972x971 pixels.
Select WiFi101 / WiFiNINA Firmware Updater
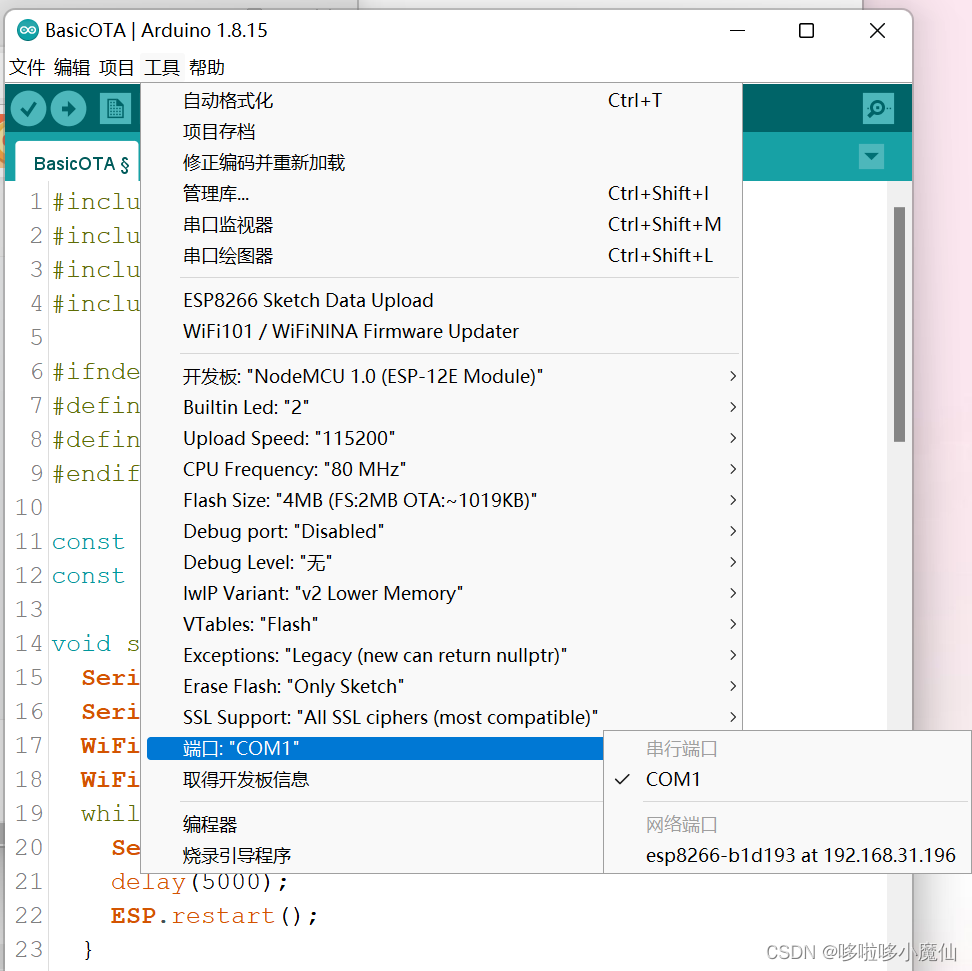(441, 332)
